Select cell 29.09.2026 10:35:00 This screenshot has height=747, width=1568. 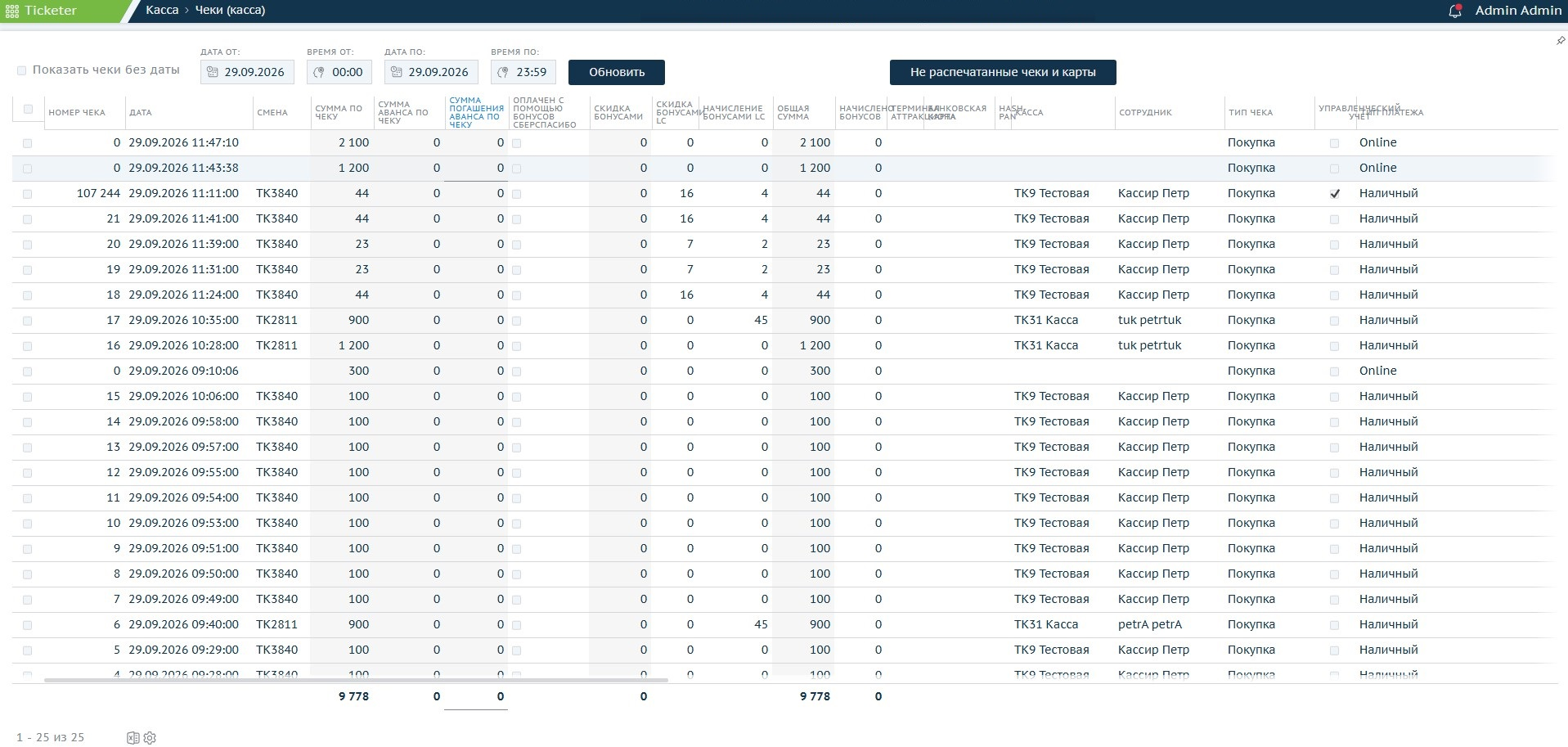[183, 320]
